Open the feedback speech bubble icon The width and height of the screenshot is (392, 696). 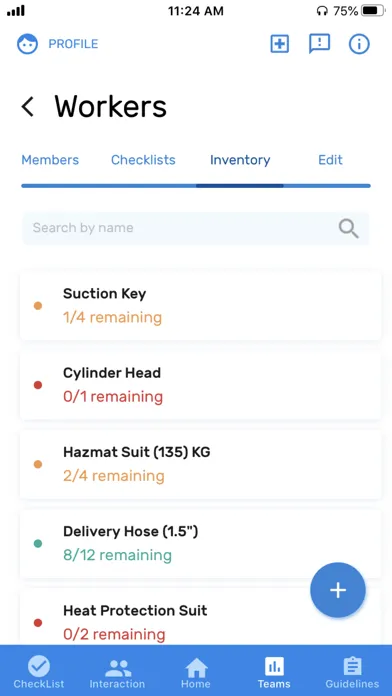[x=319, y=44]
